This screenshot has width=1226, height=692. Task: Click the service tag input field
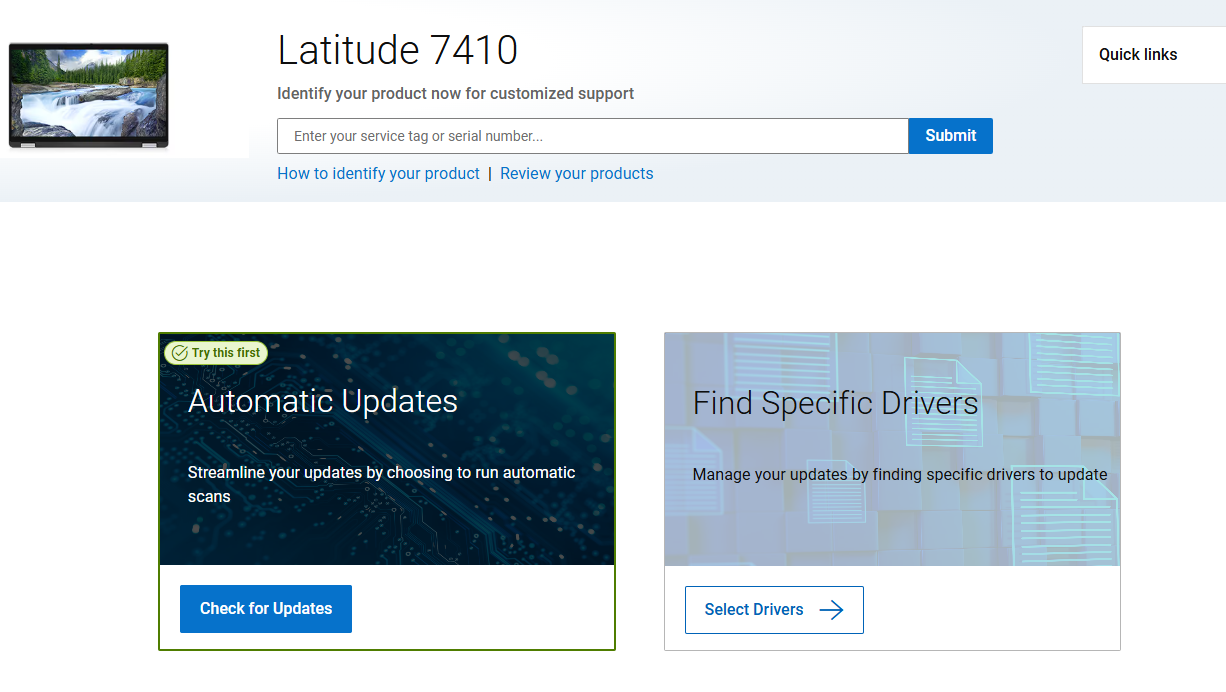592,136
